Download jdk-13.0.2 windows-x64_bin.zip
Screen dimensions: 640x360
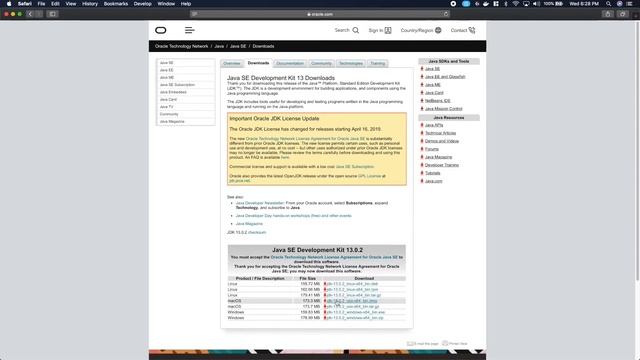coord(355,318)
